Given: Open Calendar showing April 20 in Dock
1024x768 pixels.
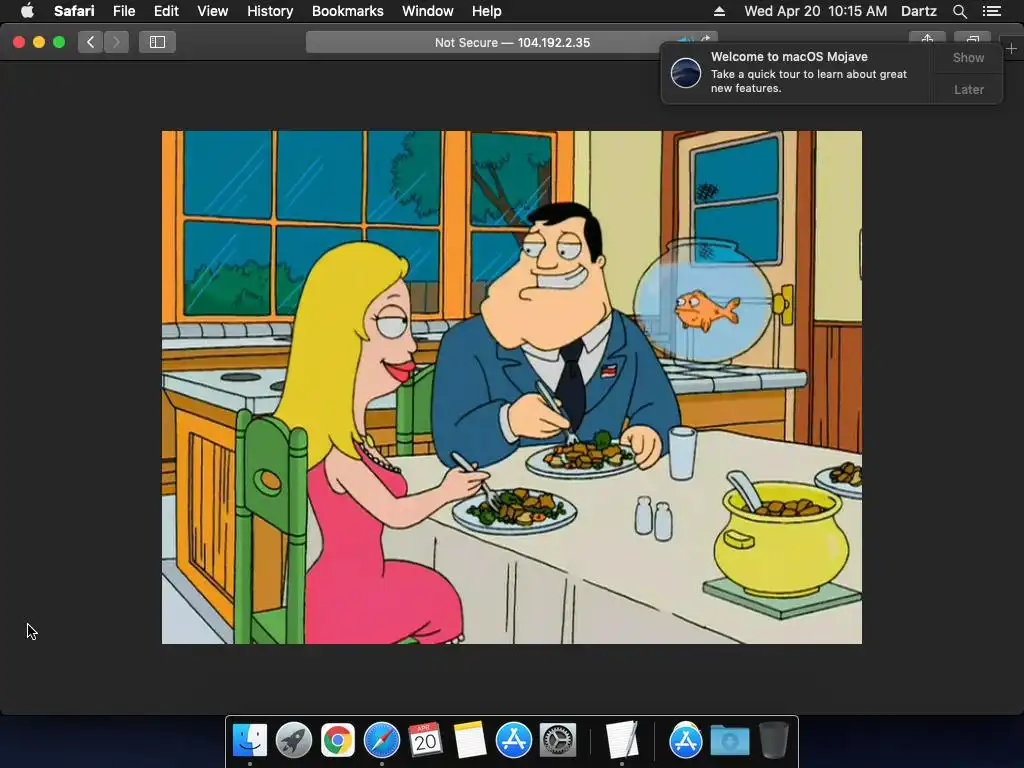Looking at the screenshot, I should tap(425, 740).
